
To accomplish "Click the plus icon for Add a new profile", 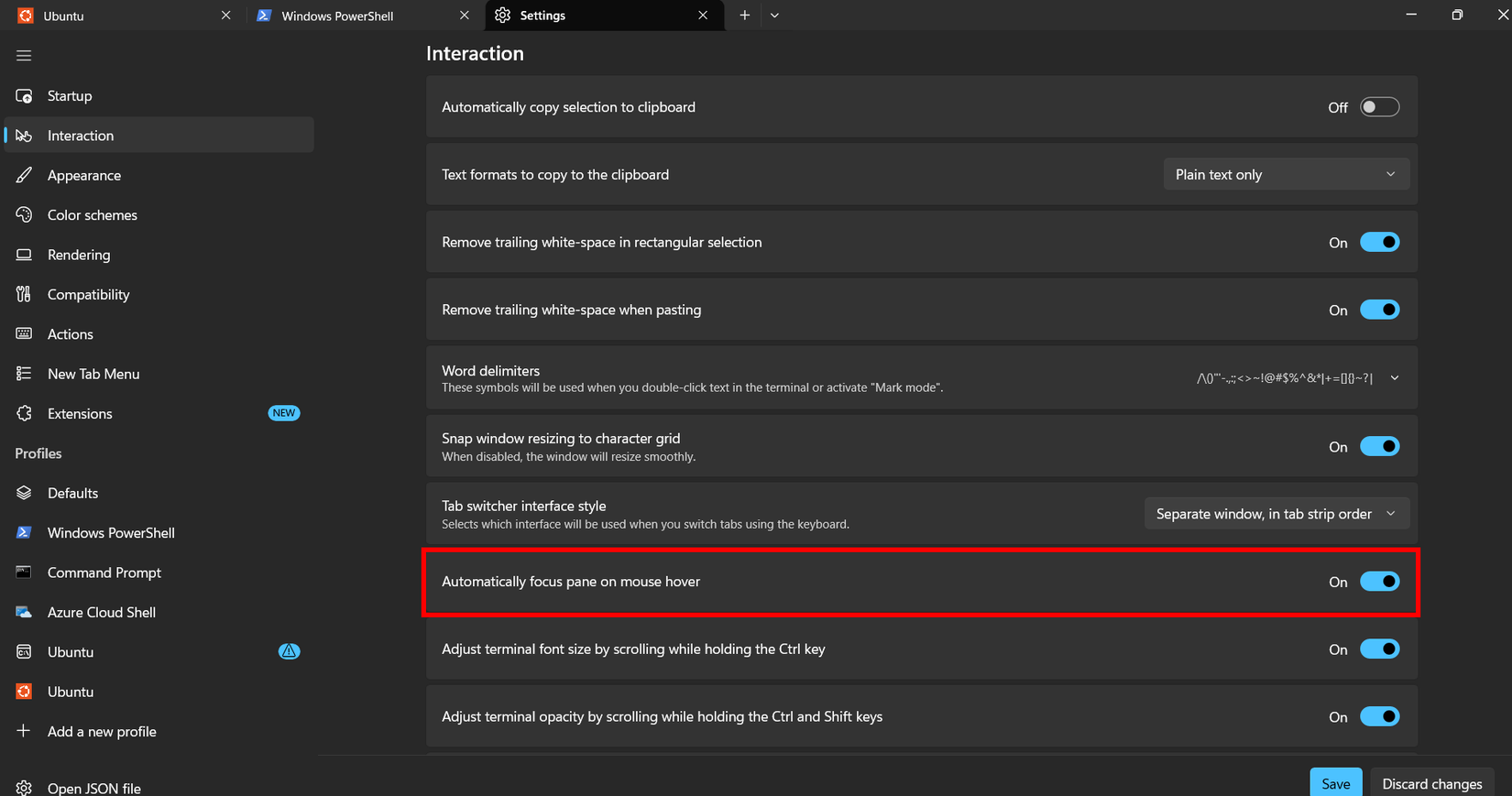I will (24, 731).
